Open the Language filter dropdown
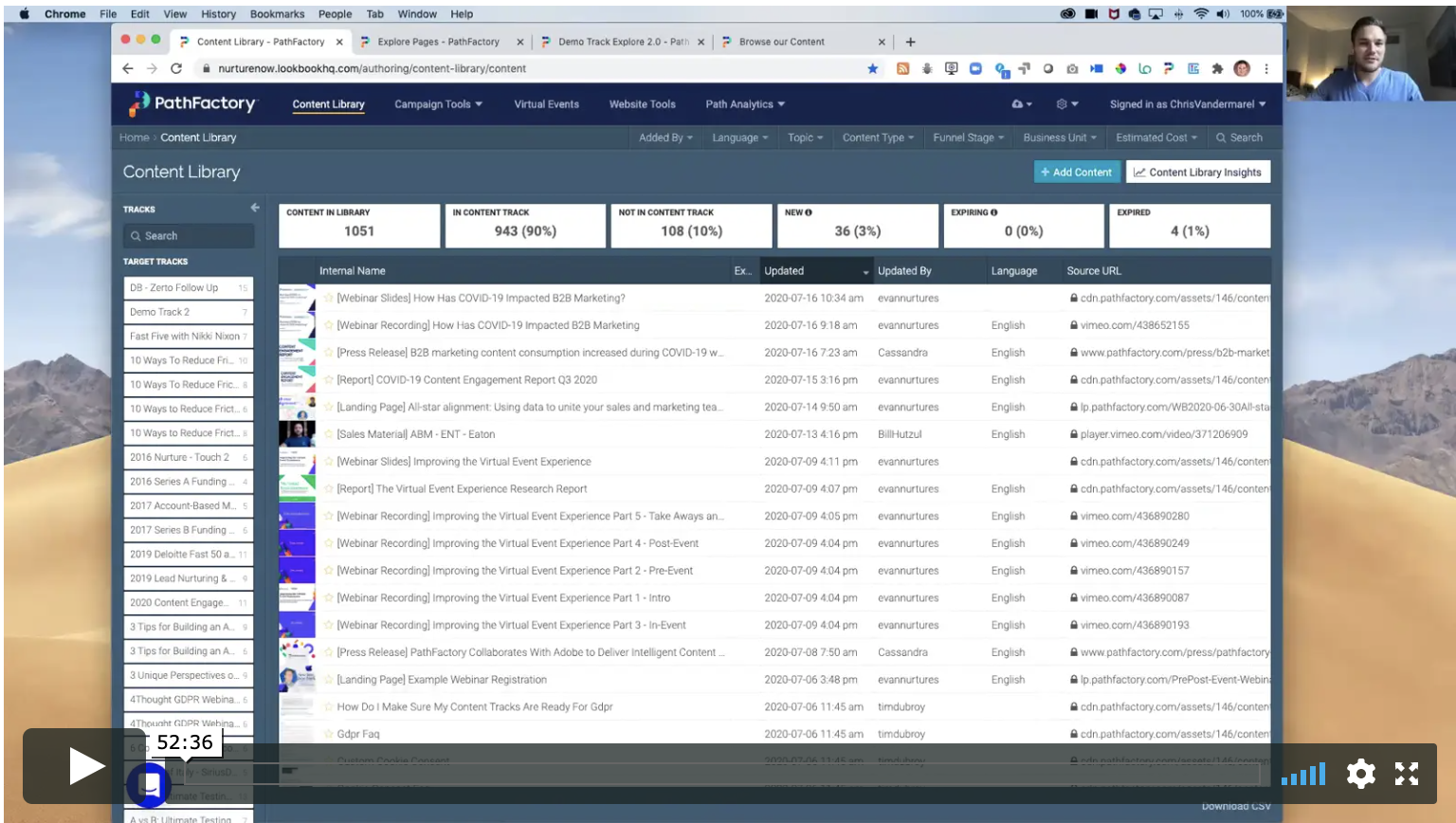The height and width of the screenshot is (823, 1456). coord(739,137)
